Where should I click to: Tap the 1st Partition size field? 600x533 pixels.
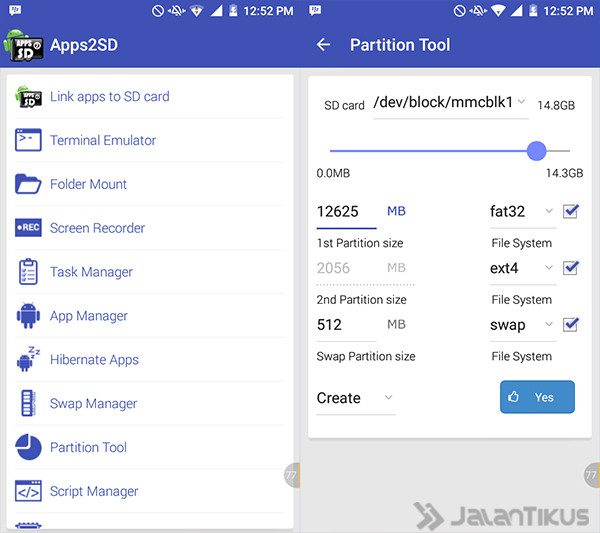coord(345,212)
